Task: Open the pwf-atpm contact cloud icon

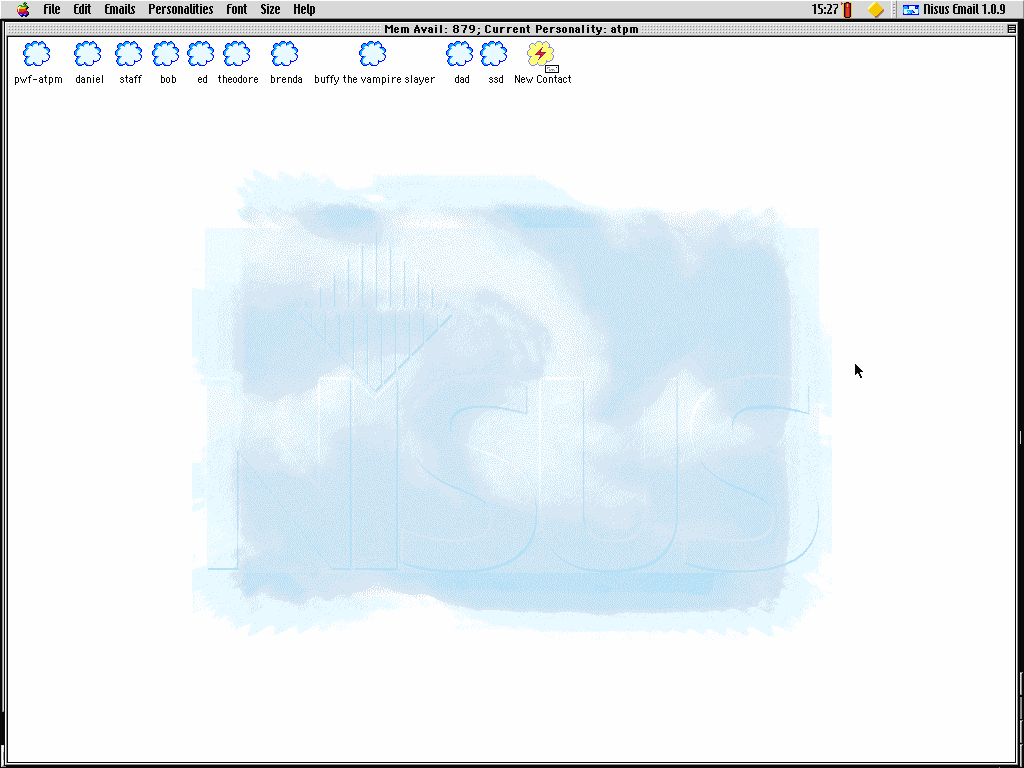Action: click(x=37, y=54)
